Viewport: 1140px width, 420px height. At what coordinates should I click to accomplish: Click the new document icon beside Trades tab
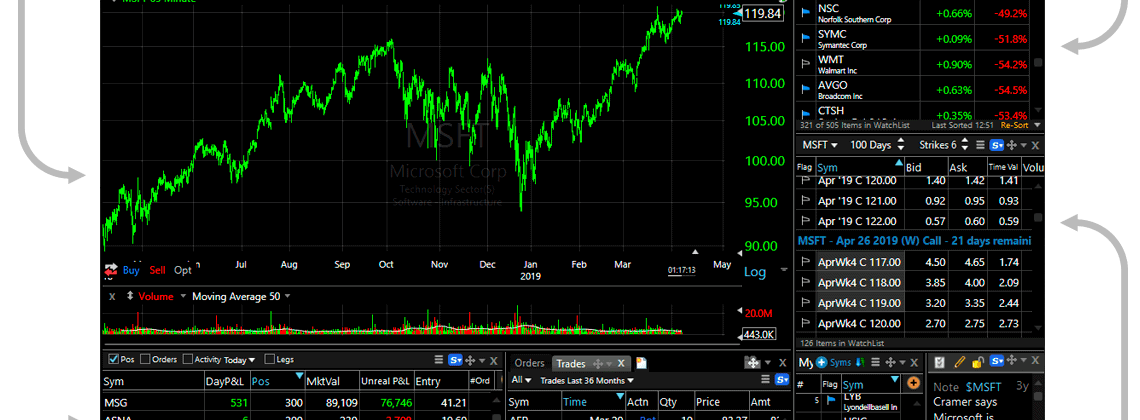[x=641, y=363]
